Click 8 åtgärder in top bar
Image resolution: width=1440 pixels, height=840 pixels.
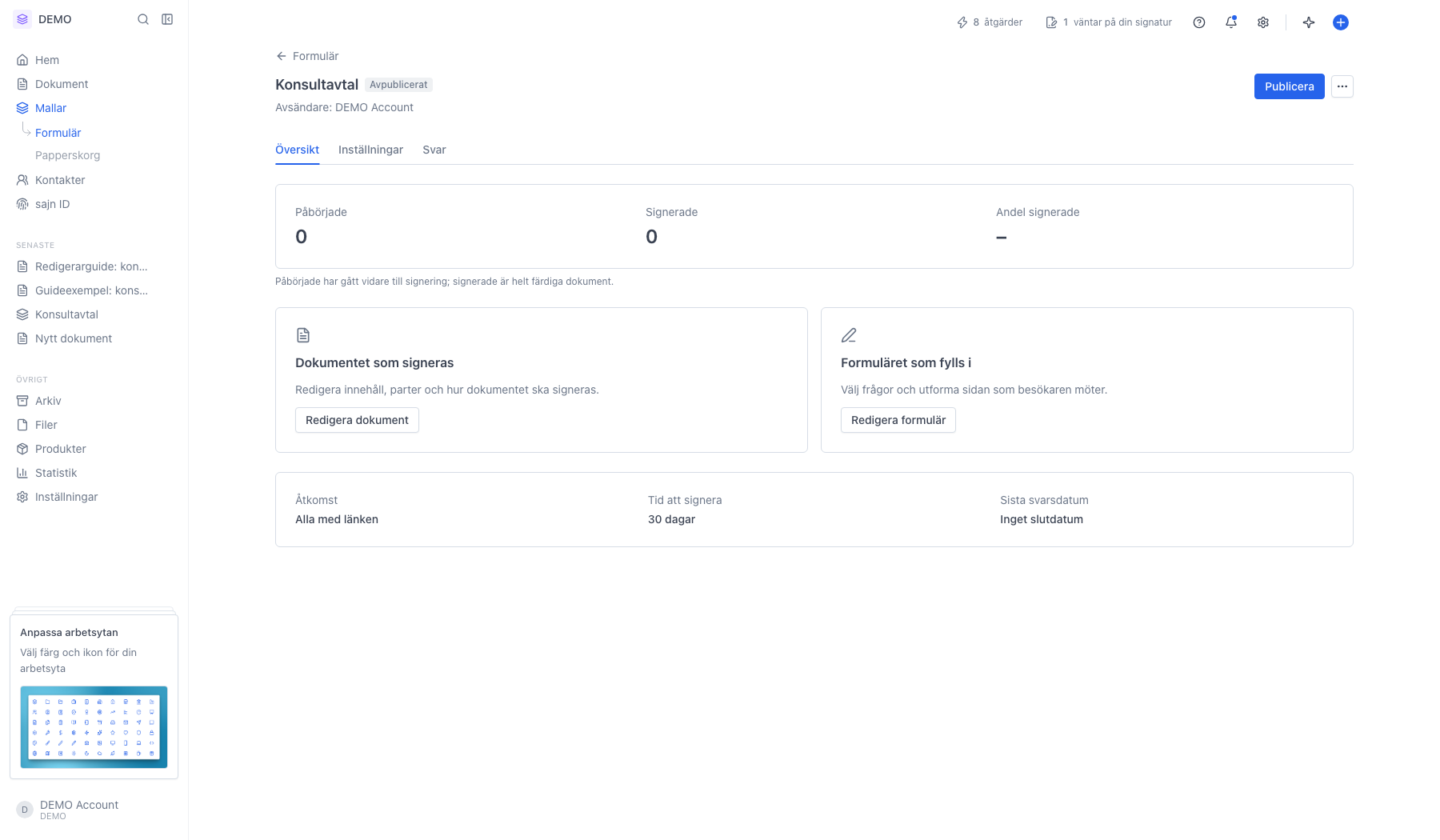click(x=990, y=22)
